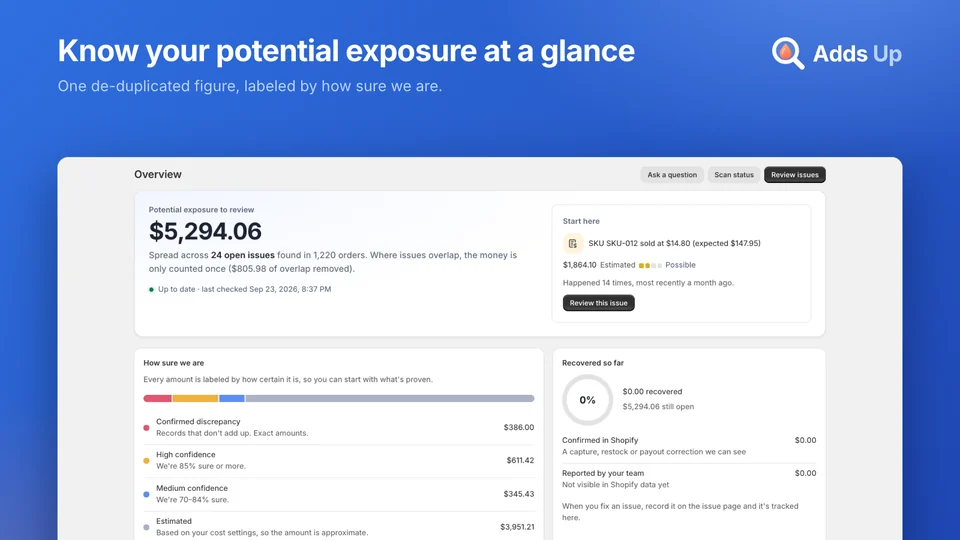Click the yellow High confidence bar segment
The height and width of the screenshot is (540, 960).
coord(195,399)
